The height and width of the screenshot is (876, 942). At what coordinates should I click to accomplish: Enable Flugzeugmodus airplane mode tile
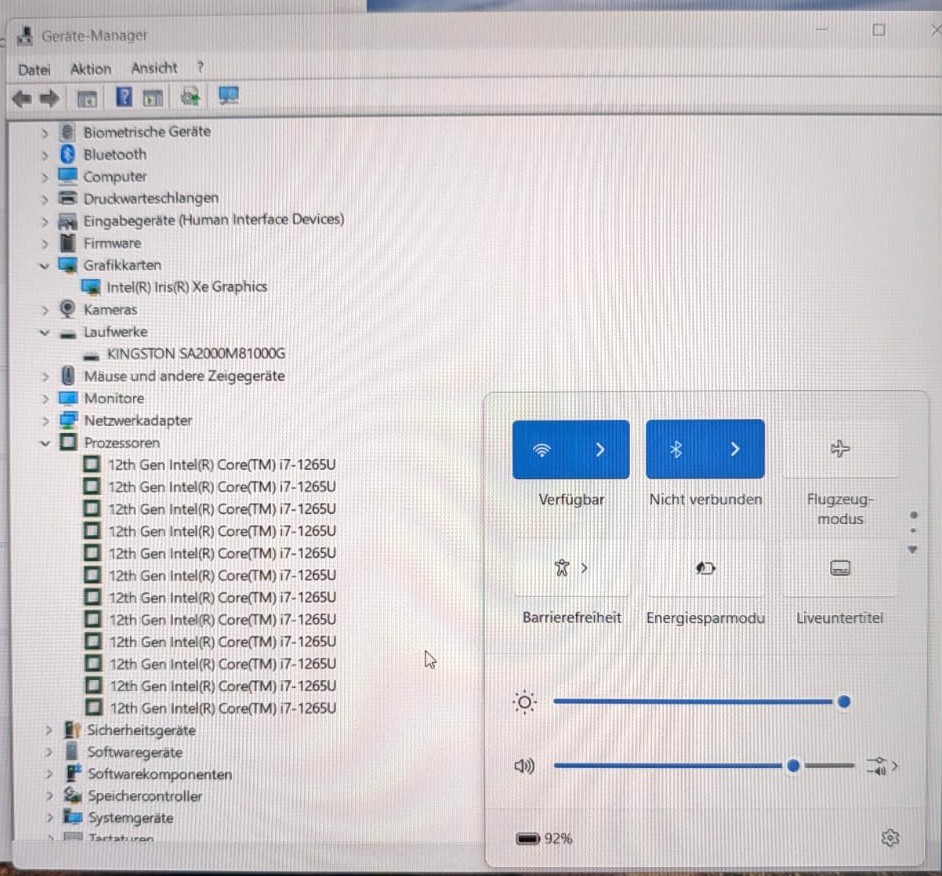pyautogui.click(x=840, y=449)
